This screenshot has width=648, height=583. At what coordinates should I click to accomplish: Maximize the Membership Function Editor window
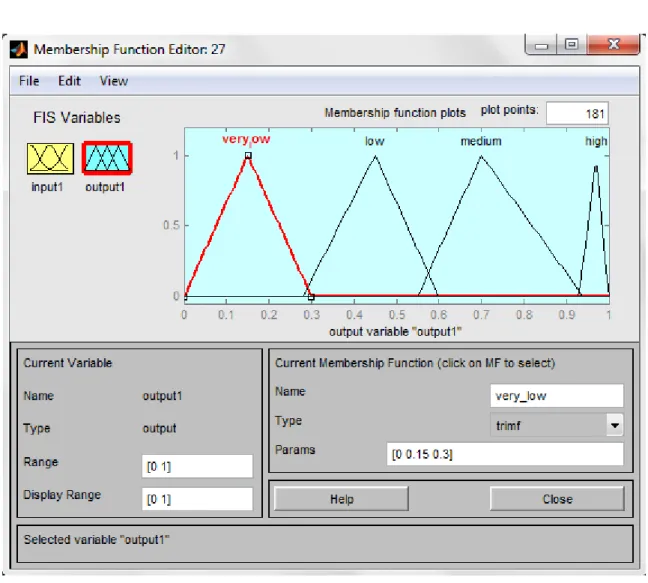572,44
